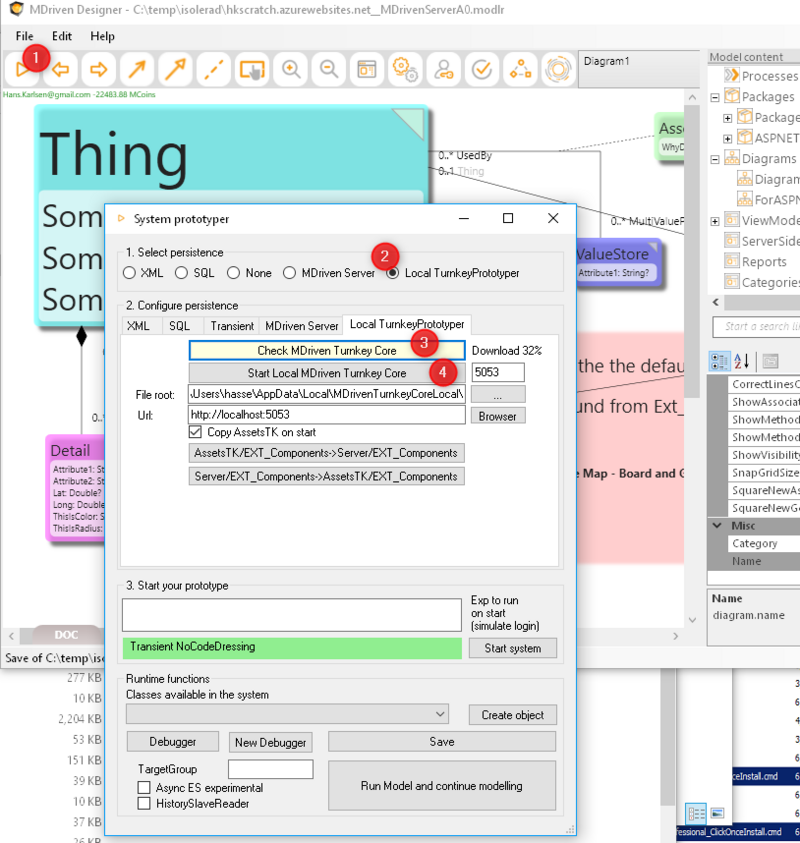Click the property pages icon in property grid

coord(770,361)
